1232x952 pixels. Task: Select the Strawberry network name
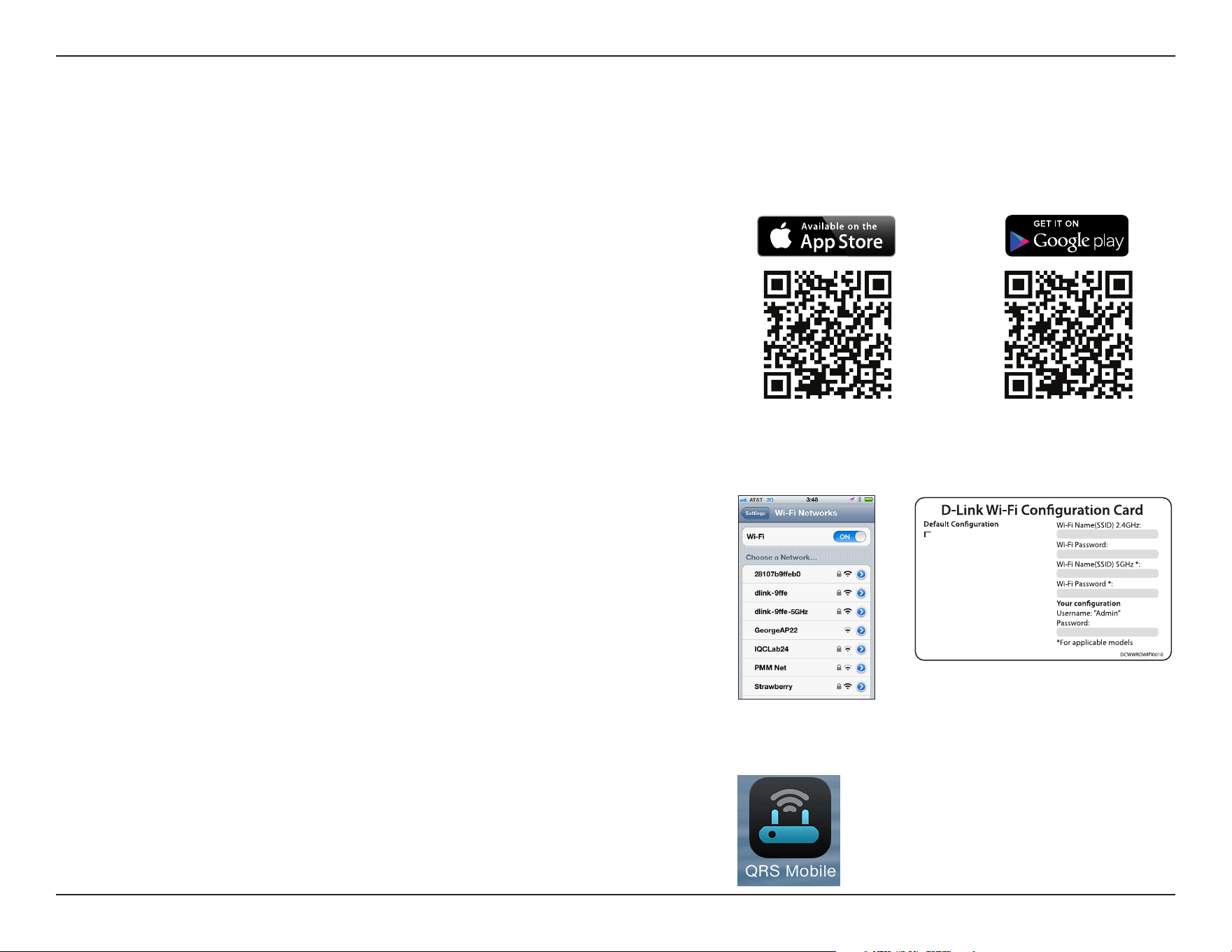(773, 687)
